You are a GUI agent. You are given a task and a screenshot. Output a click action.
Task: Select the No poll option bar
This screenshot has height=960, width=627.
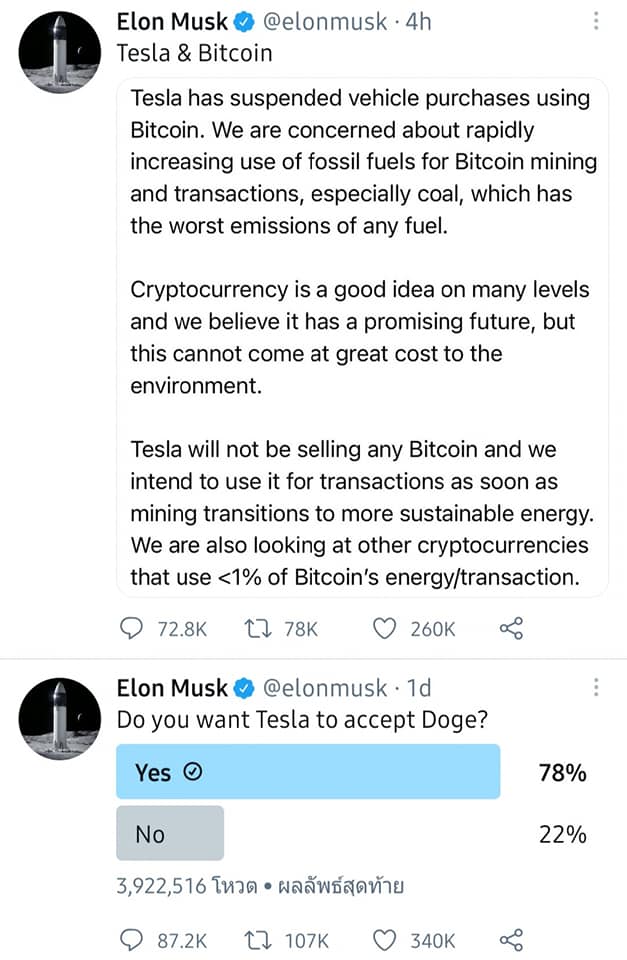tap(170, 833)
